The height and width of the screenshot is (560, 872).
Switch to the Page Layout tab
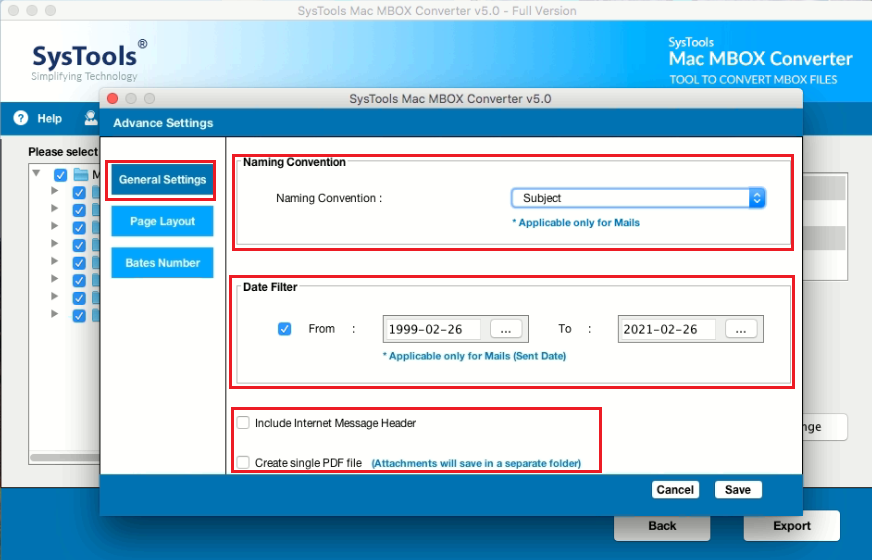pos(162,221)
